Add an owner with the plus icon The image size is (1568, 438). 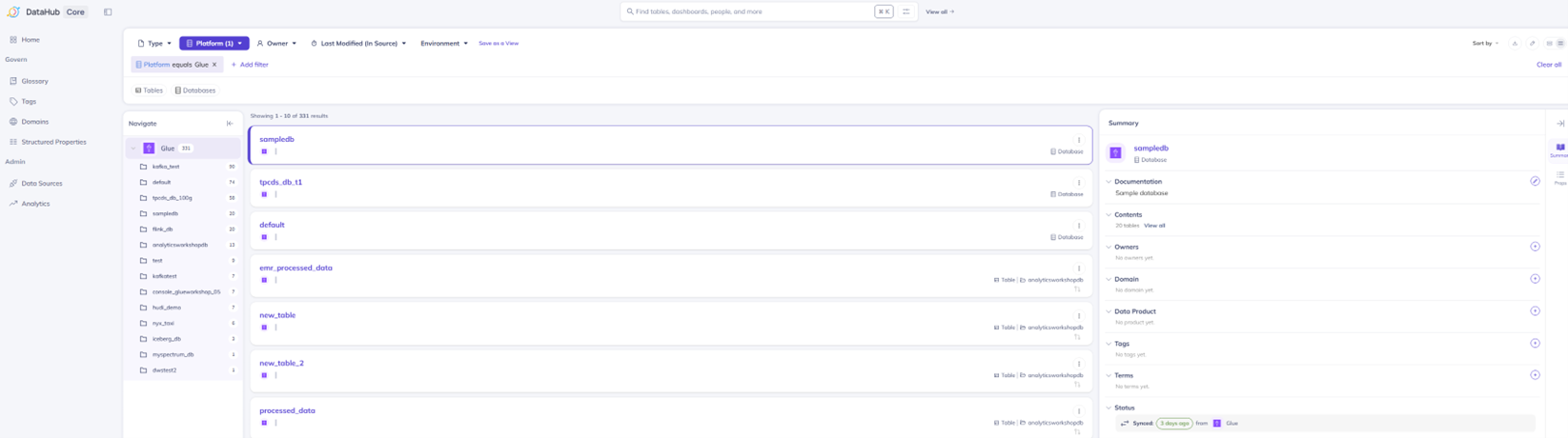(1535, 247)
